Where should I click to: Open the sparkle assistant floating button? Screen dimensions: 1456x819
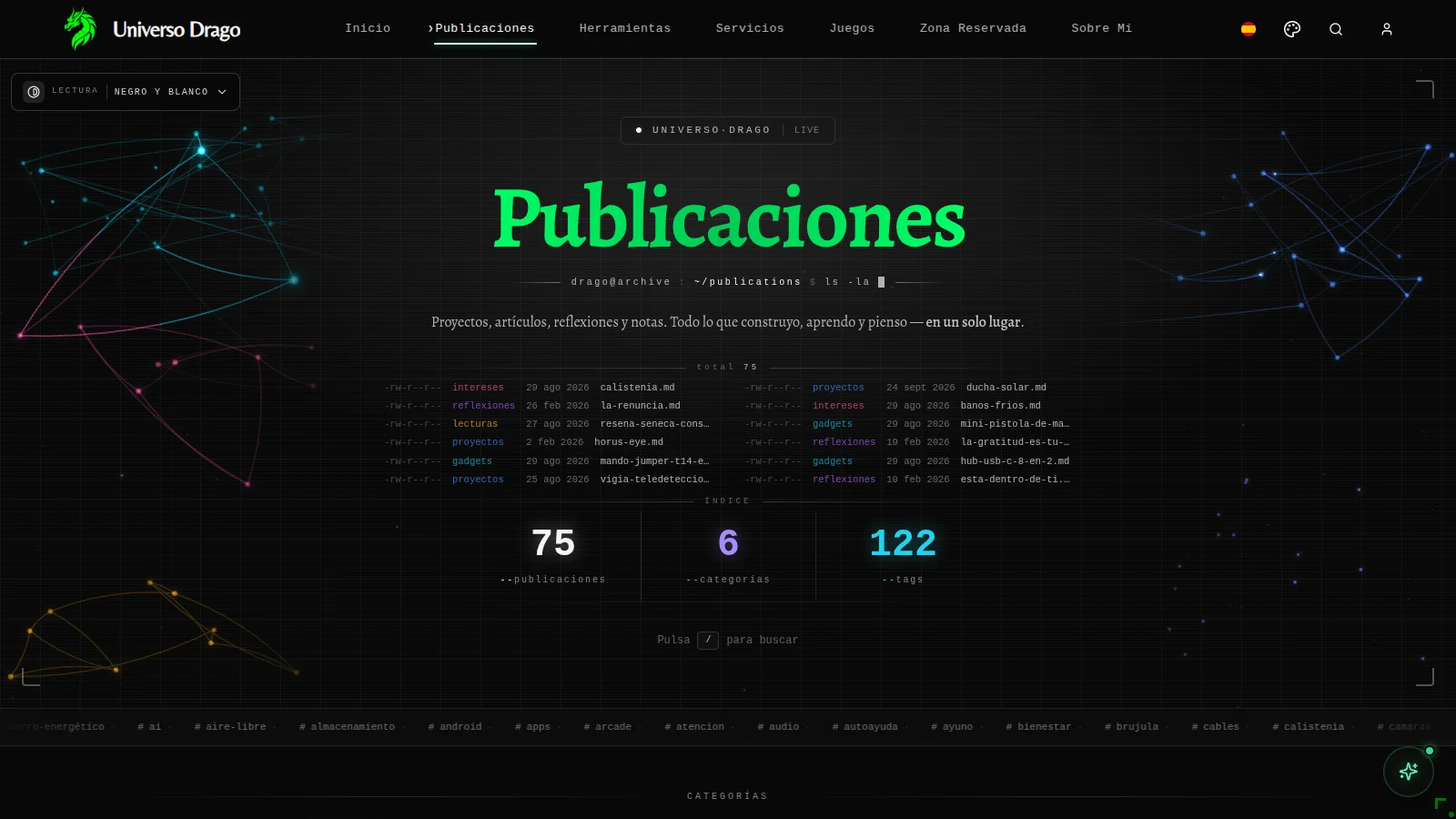tap(1409, 772)
